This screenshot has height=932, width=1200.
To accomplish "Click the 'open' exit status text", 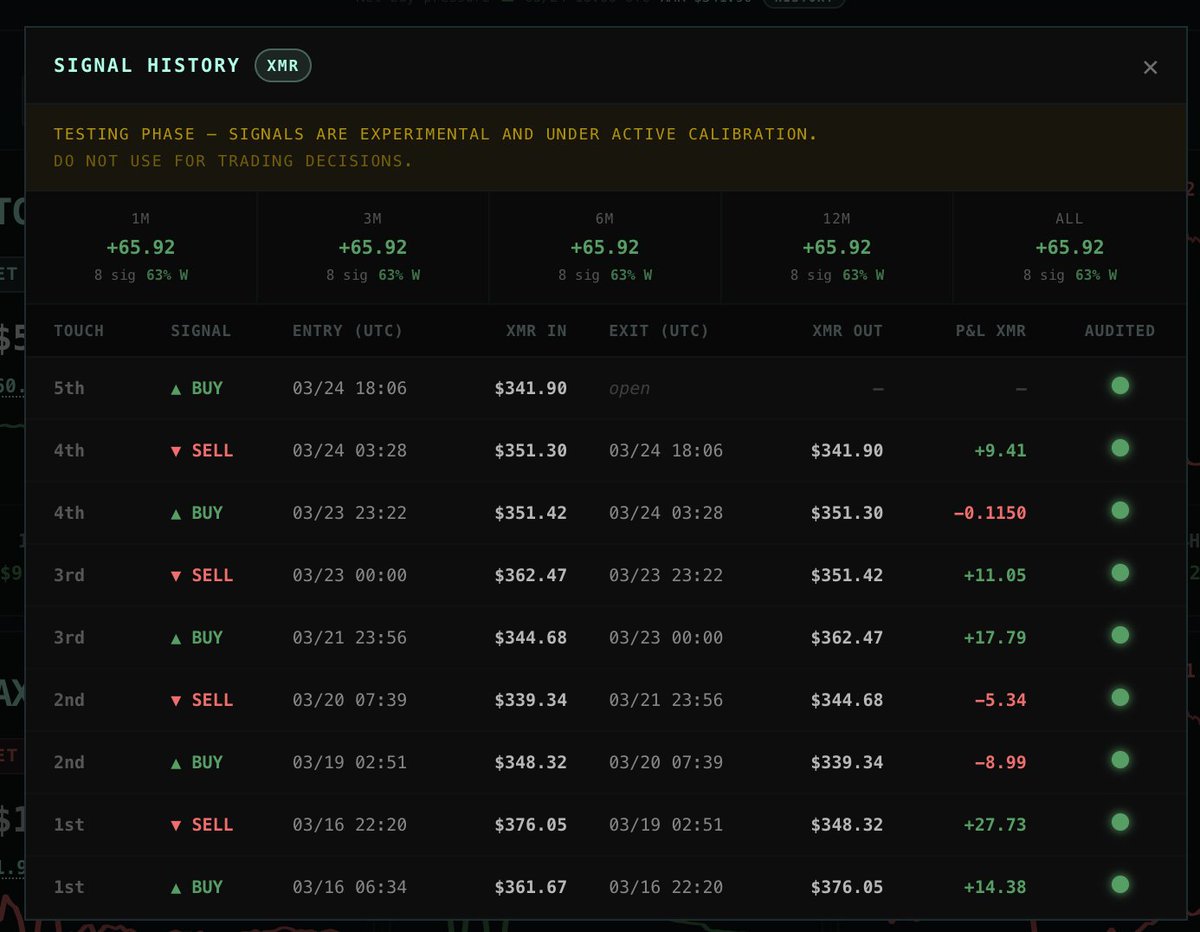I will [x=629, y=389].
